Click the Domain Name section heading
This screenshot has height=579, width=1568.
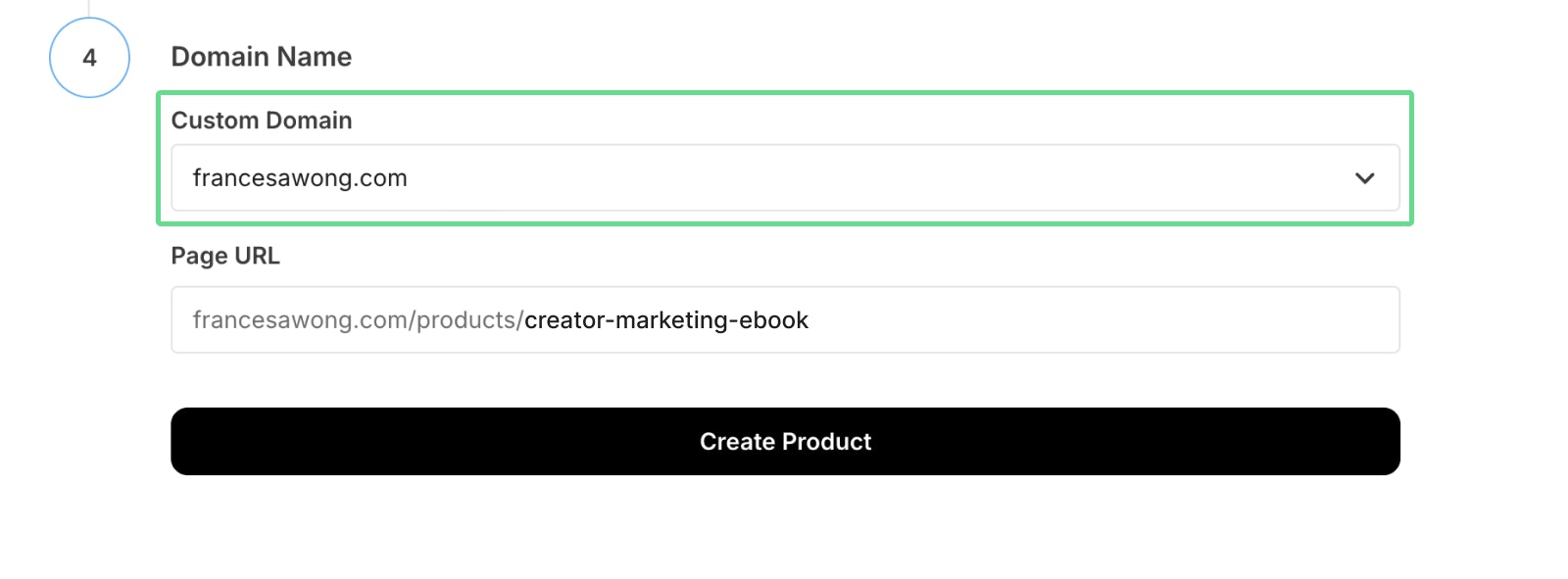(262, 57)
